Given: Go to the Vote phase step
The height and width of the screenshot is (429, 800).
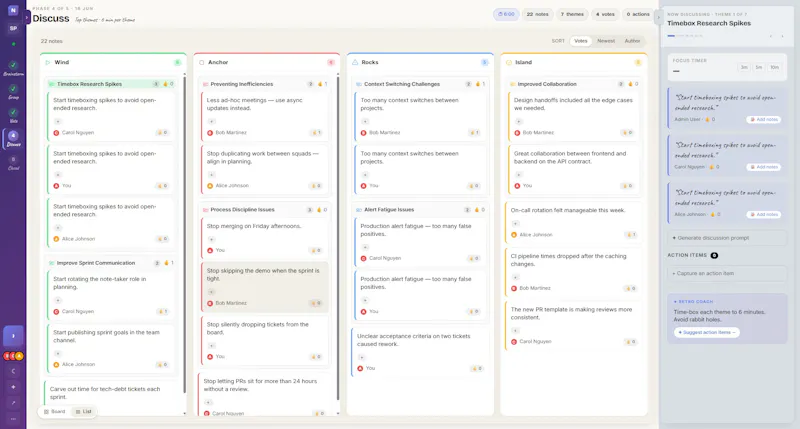Looking at the screenshot, I should click(x=13, y=115).
